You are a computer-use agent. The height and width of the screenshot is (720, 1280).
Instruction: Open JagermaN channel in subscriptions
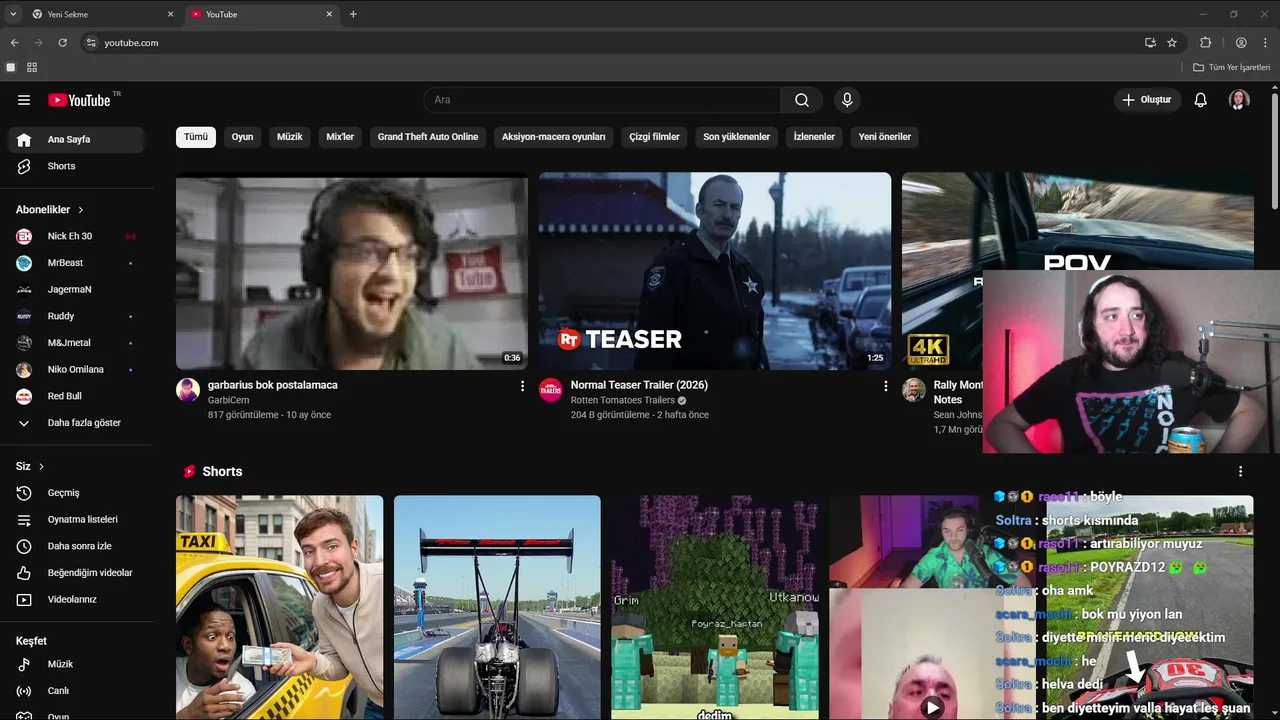point(76,289)
